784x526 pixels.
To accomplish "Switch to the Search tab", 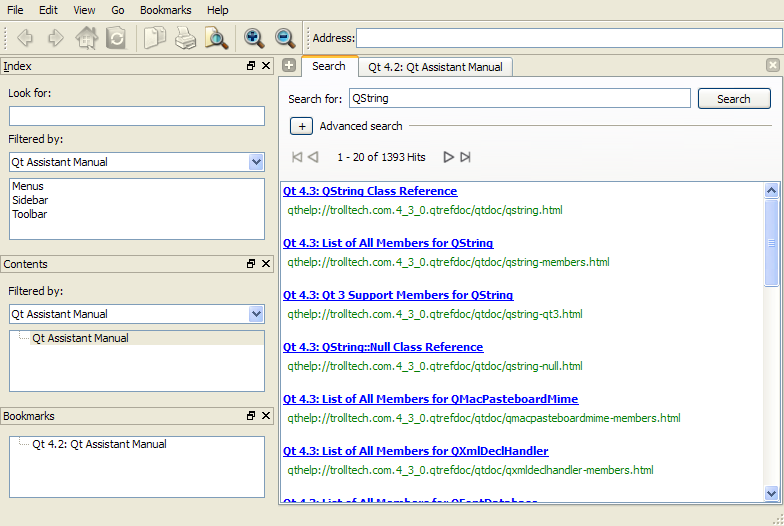I will (x=329, y=66).
